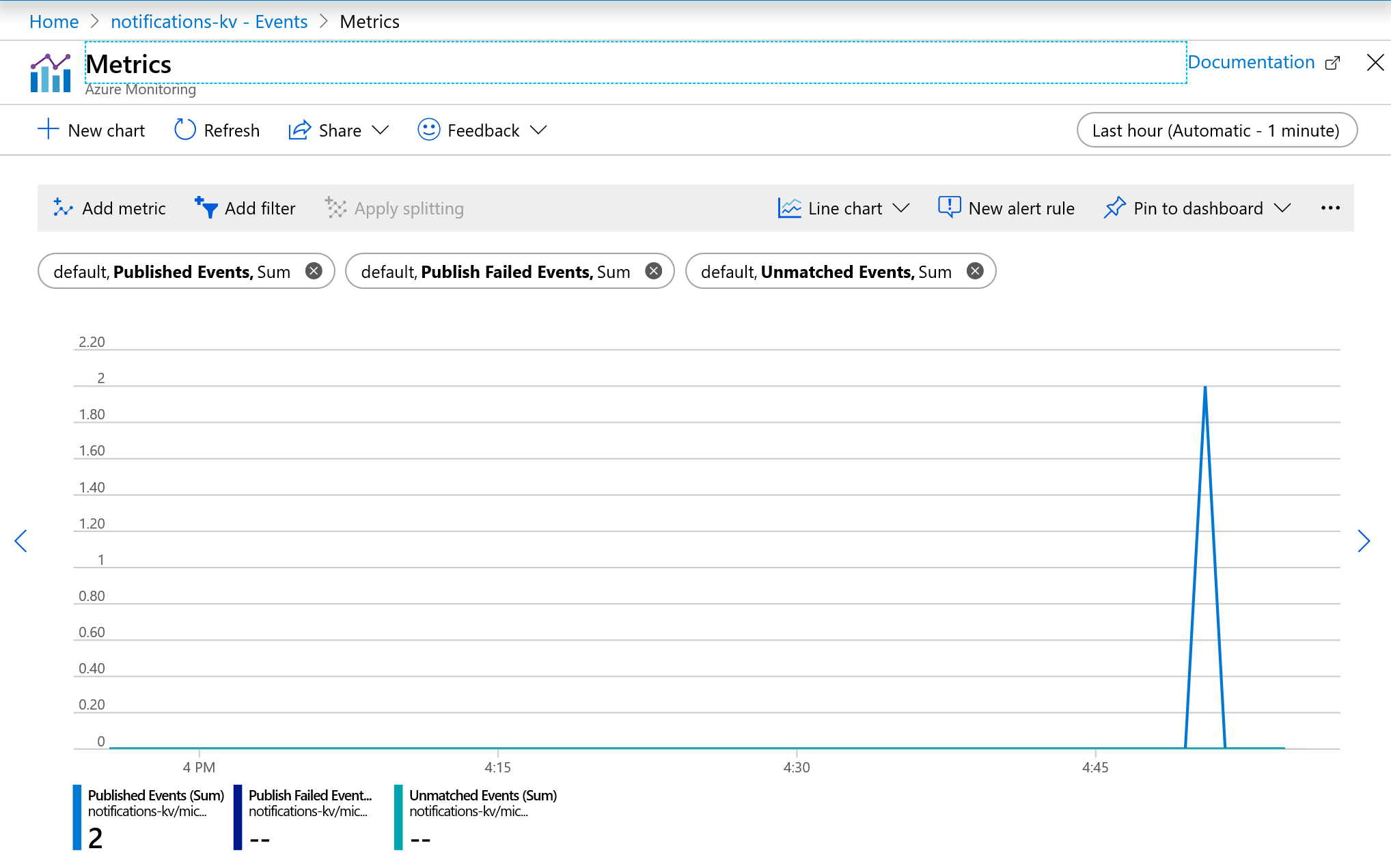Viewport: 1391px width, 868px height.
Task: Click the Refresh icon
Action: 183,130
